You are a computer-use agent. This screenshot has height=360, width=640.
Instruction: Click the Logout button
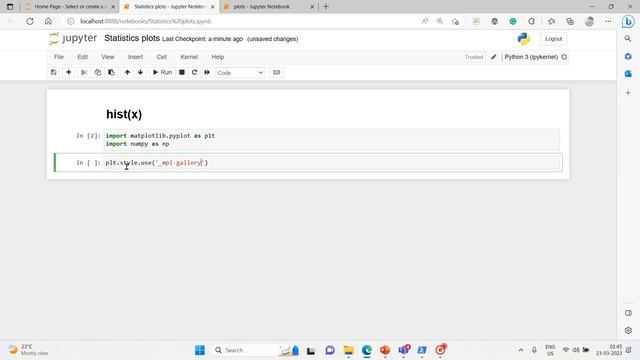coord(553,39)
